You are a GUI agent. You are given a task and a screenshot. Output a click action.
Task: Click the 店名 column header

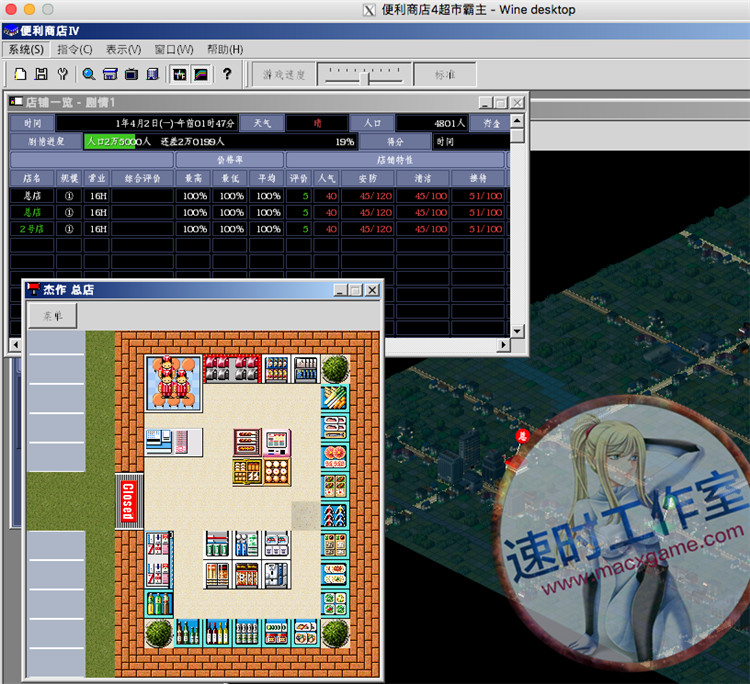tap(32, 178)
